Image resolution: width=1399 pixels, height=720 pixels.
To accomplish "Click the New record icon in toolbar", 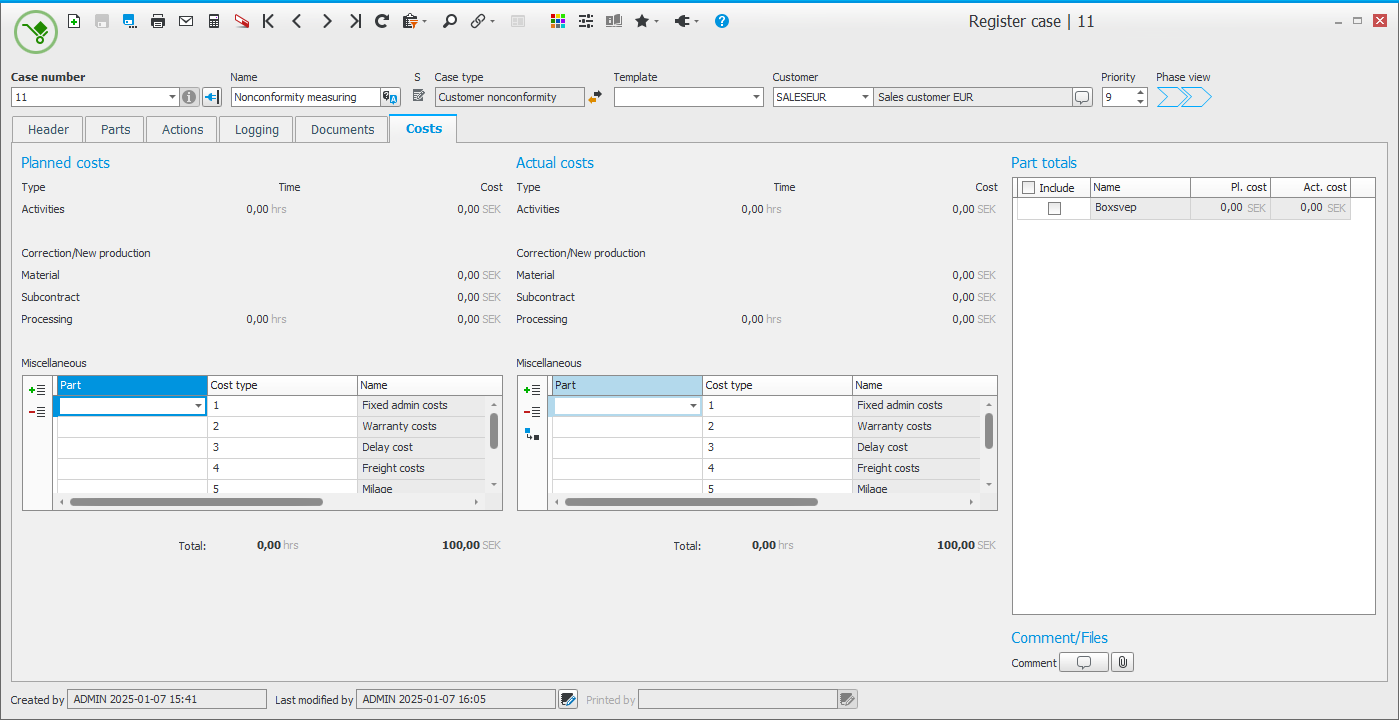I will point(74,21).
